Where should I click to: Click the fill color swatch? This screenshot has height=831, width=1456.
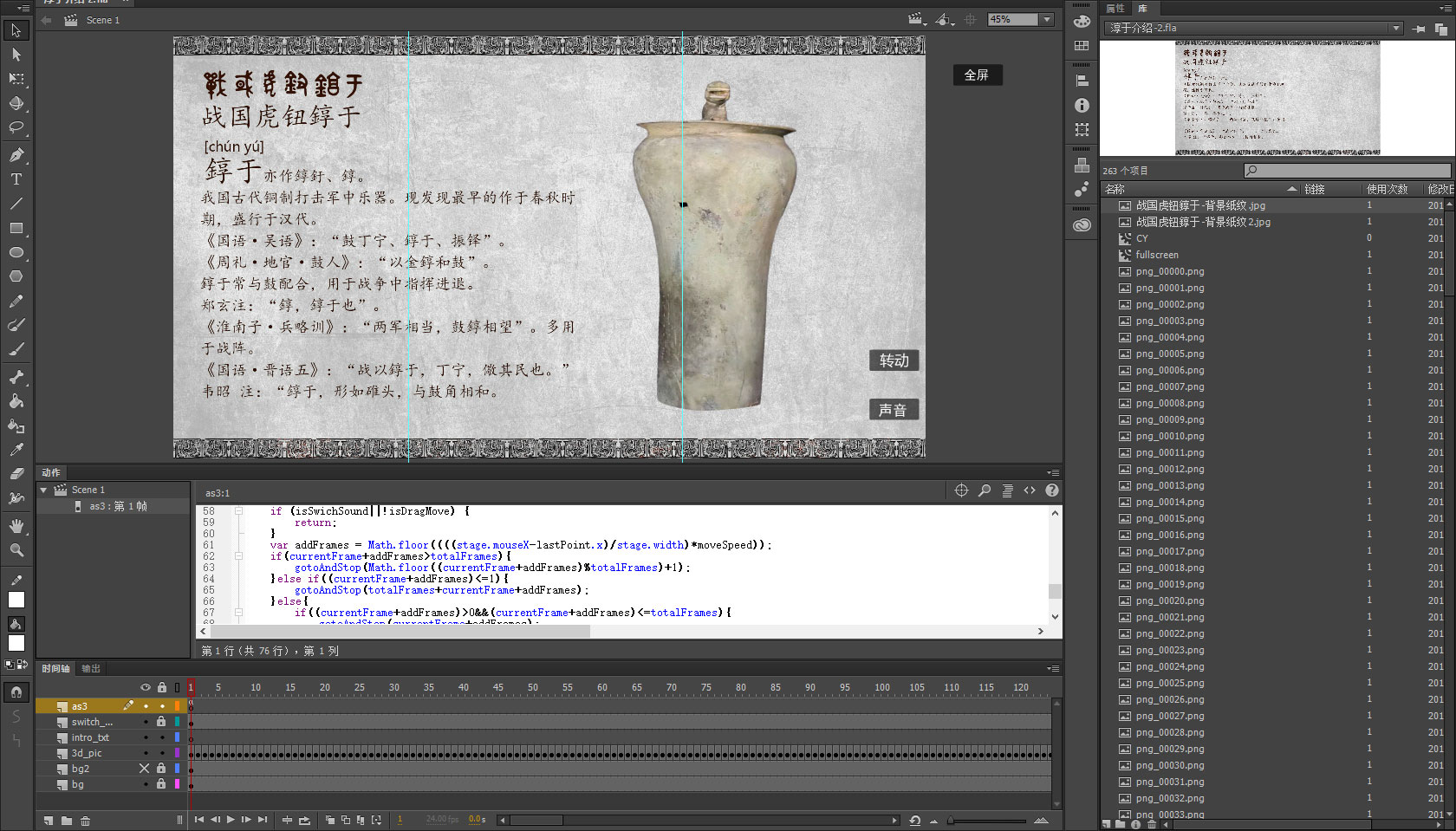16,643
